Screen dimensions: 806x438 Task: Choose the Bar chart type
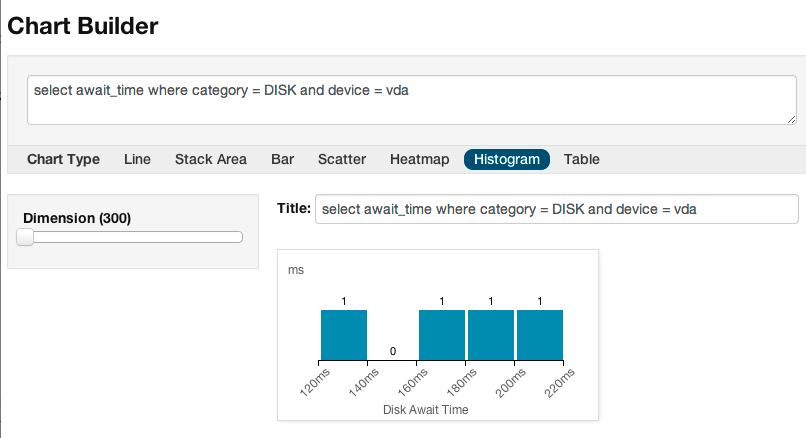coord(282,159)
